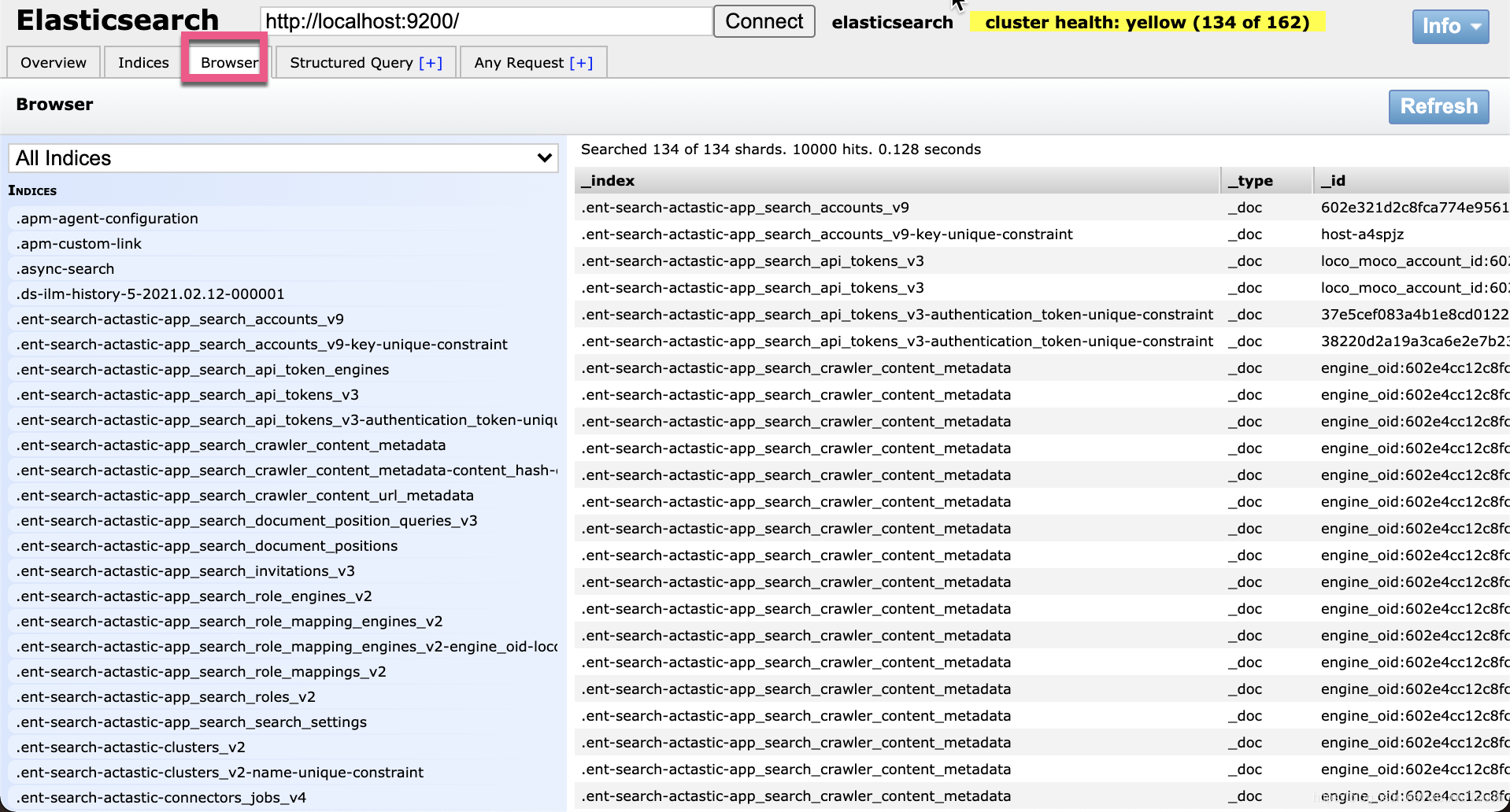This screenshot has width=1510, height=812.
Task: Open result row with id 38220d2a19a3ca6e2e7b23
Action: pyautogui.click(x=1042, y=341)
